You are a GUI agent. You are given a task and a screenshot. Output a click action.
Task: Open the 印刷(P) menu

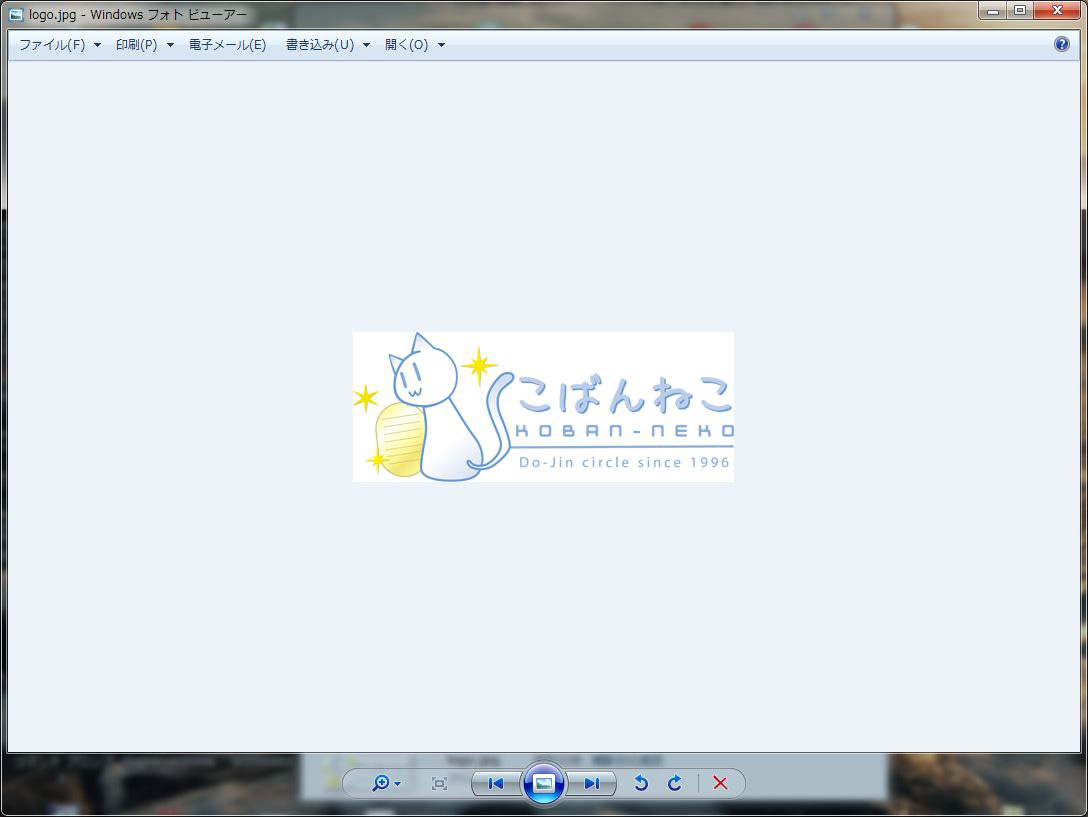pyautogui.click(x=137, y=45)
